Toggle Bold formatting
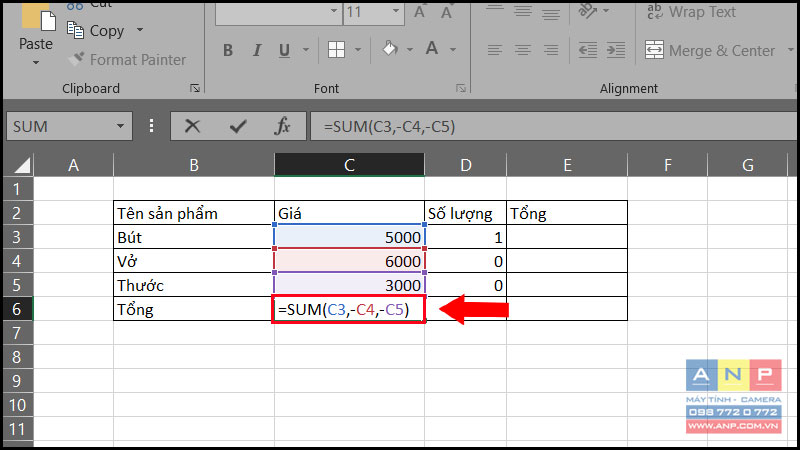This screenshot has width=800, height=450. pos(228,50)
